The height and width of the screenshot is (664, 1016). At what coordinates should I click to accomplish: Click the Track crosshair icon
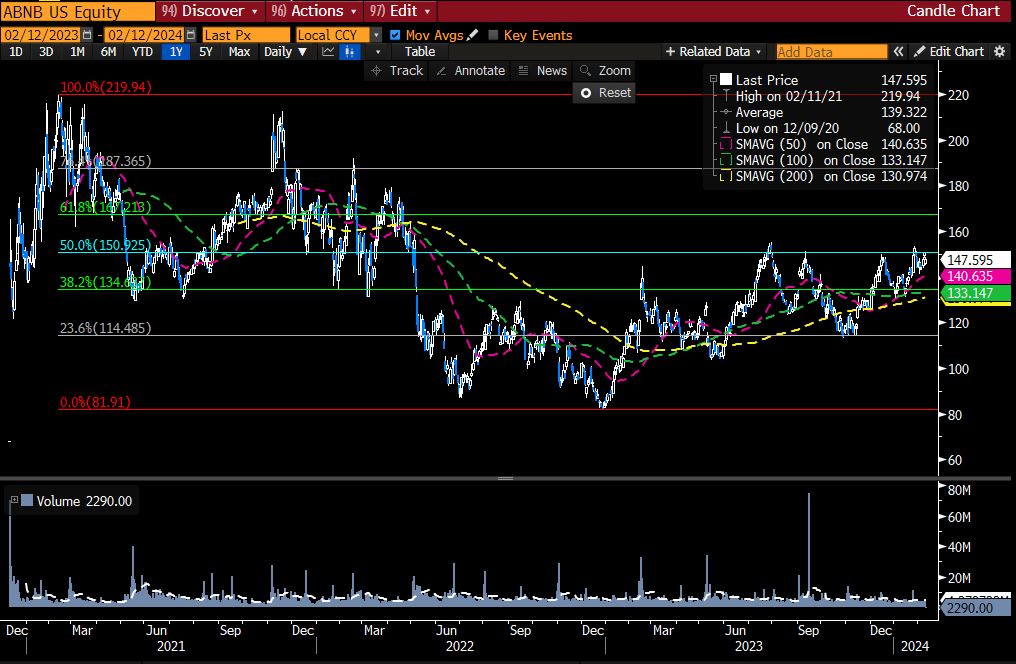coord(376,71)
